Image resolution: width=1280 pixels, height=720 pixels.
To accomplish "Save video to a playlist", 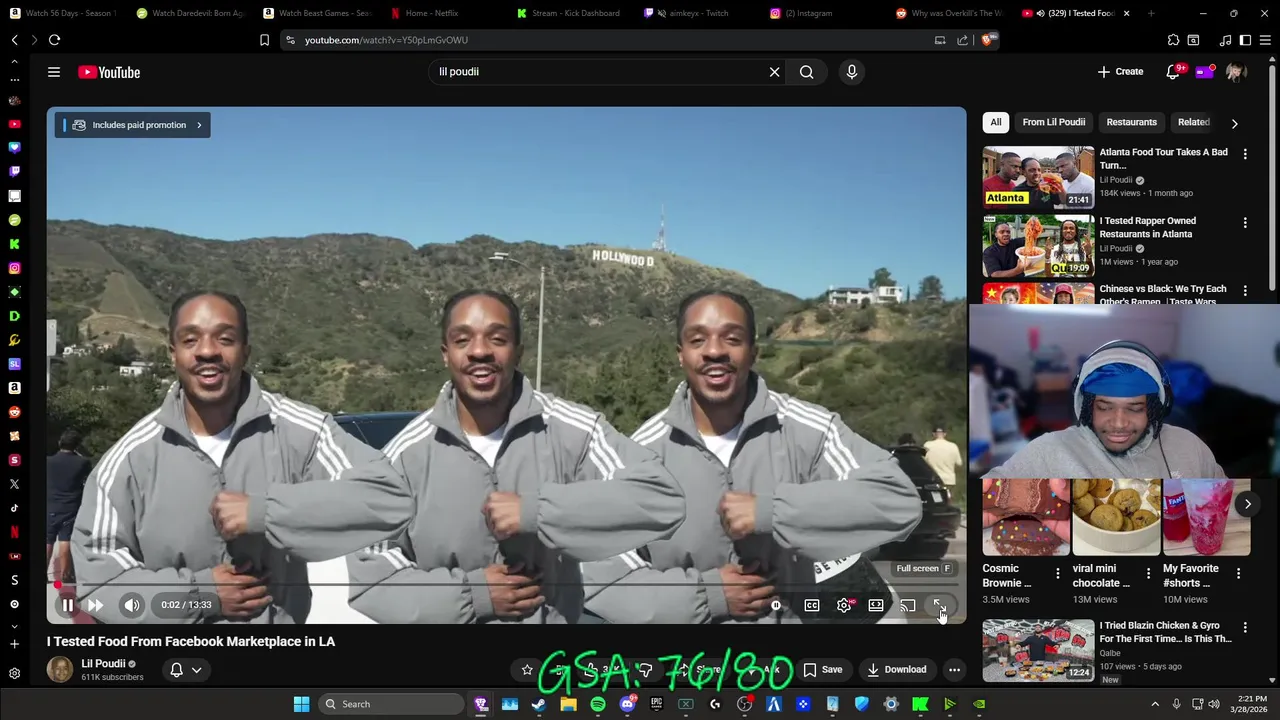I will coord(822,670).
